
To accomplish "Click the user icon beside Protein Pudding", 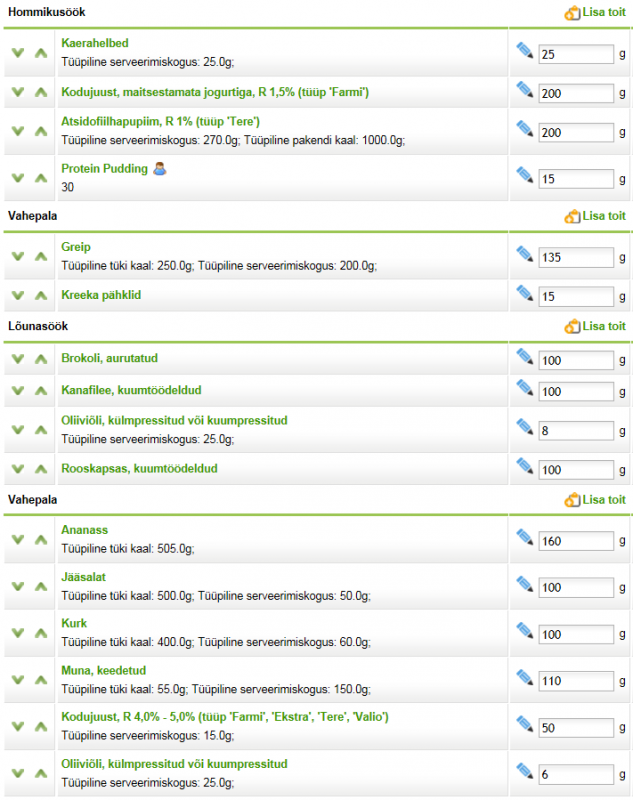I will (x=160, y=169).
